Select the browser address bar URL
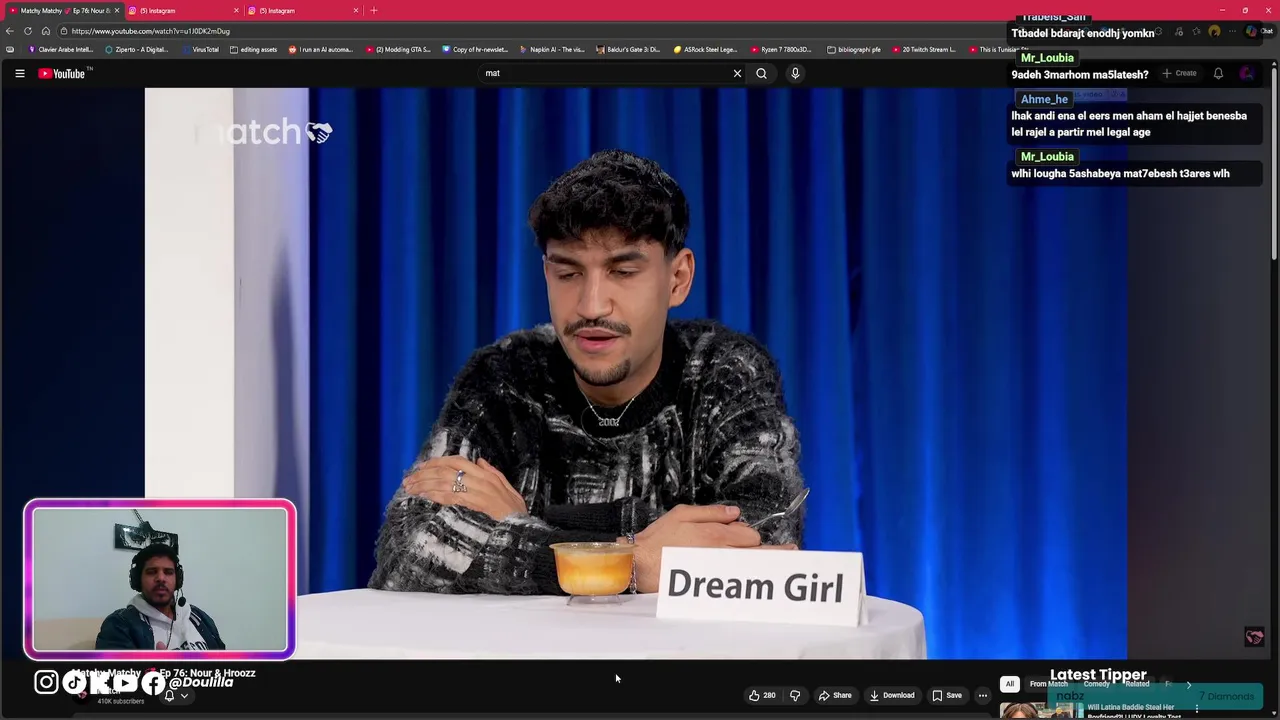Screen dimensions: 1280x720 [151, 31]
